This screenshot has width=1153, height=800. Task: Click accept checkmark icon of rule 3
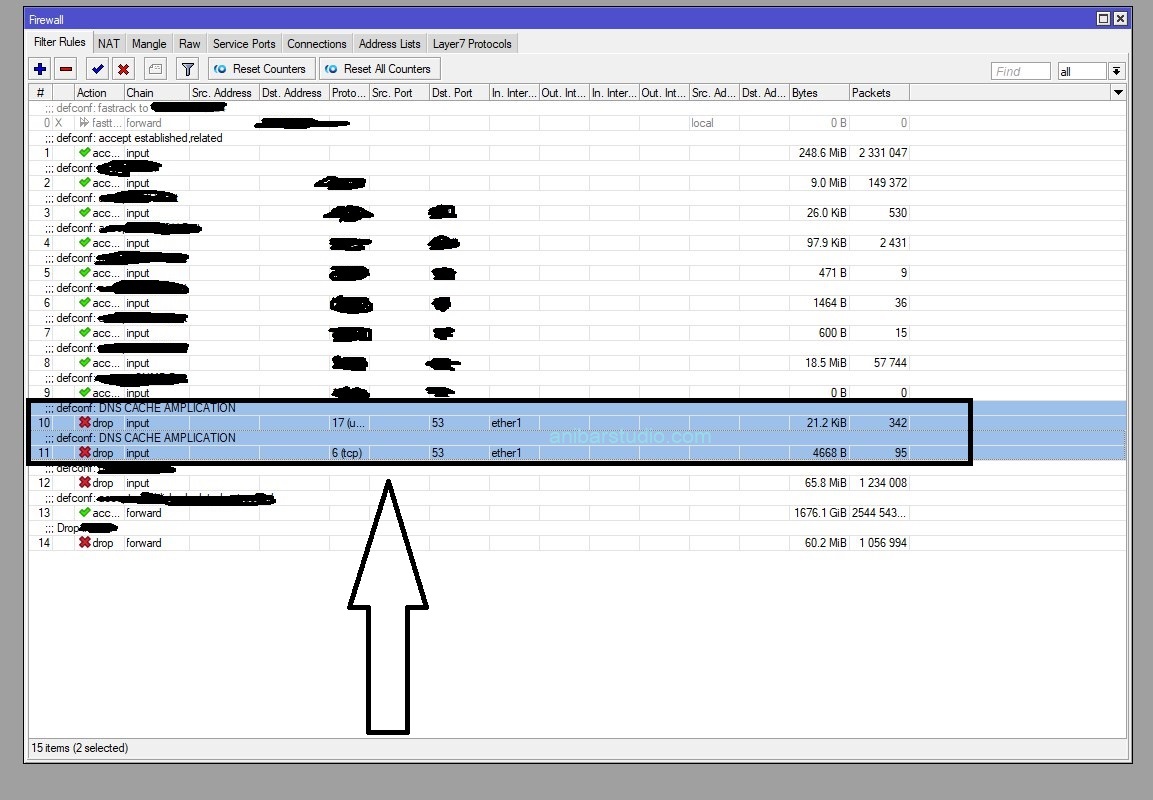[85, 212]
